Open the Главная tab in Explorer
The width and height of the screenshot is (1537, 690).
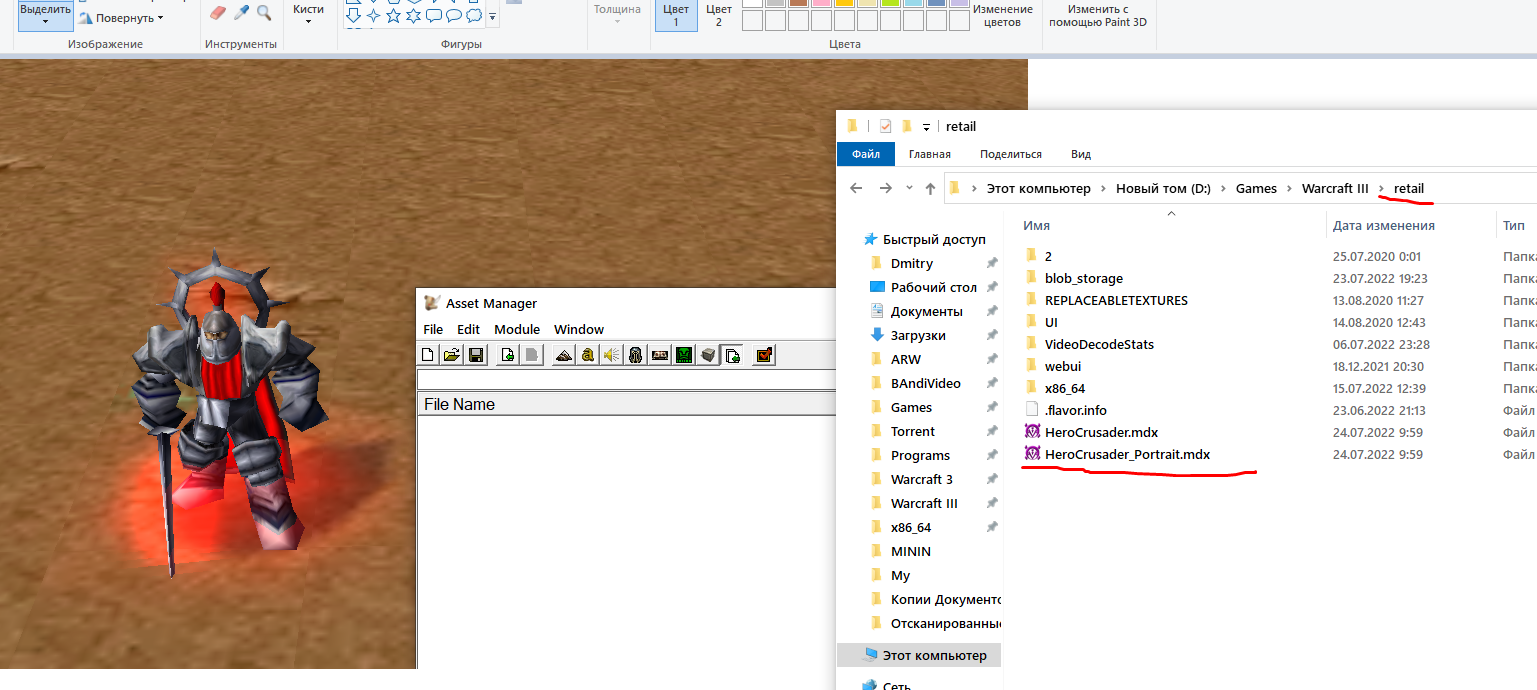point(930,154)
